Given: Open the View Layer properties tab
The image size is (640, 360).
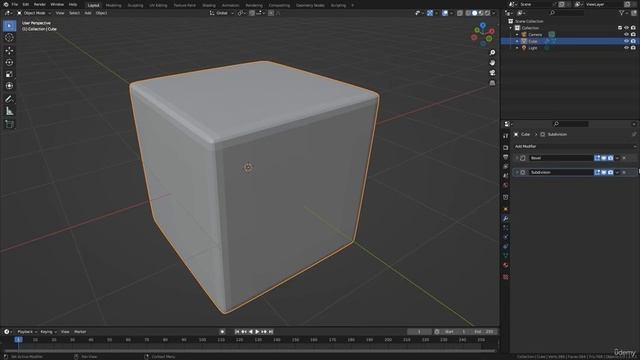Looking at the screenshot, I should coord(506,167).
